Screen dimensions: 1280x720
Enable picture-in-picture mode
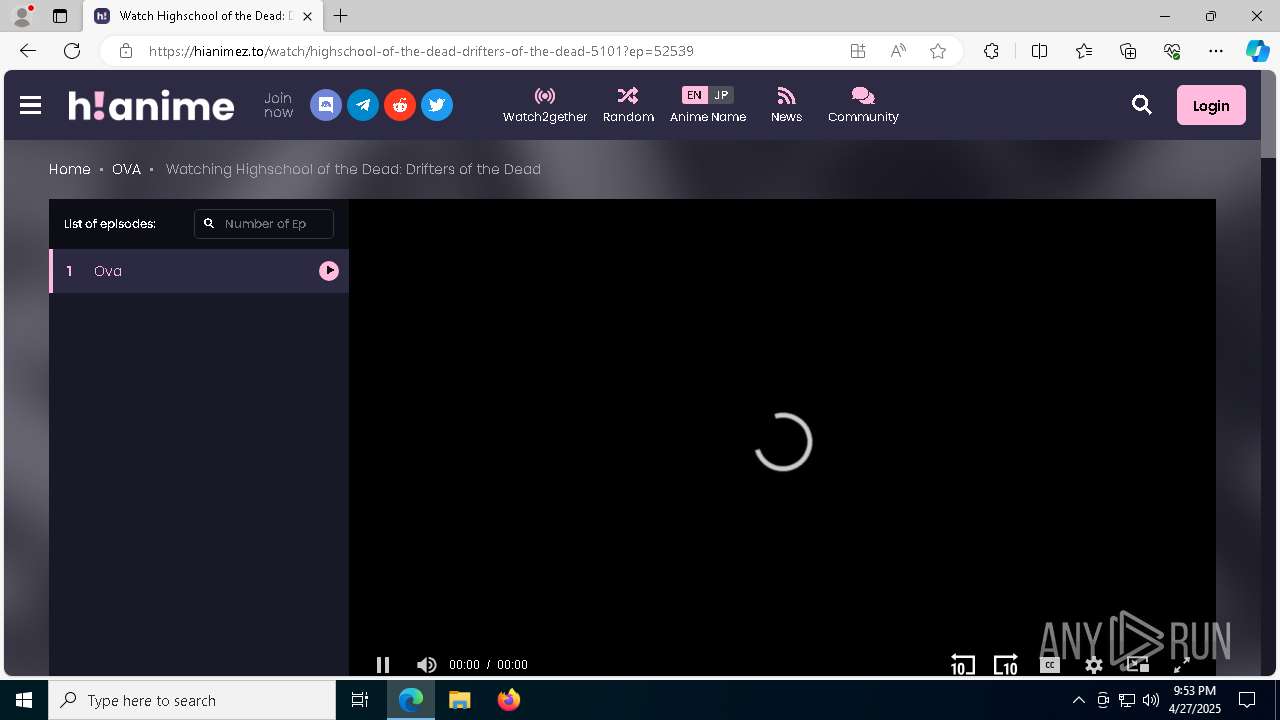(1137, 665)
